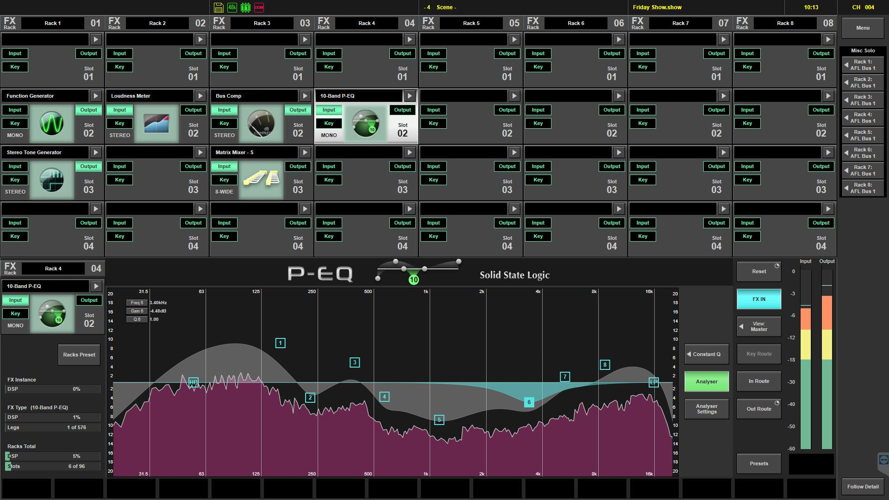Select EQ band node 4

pos(384,397)
